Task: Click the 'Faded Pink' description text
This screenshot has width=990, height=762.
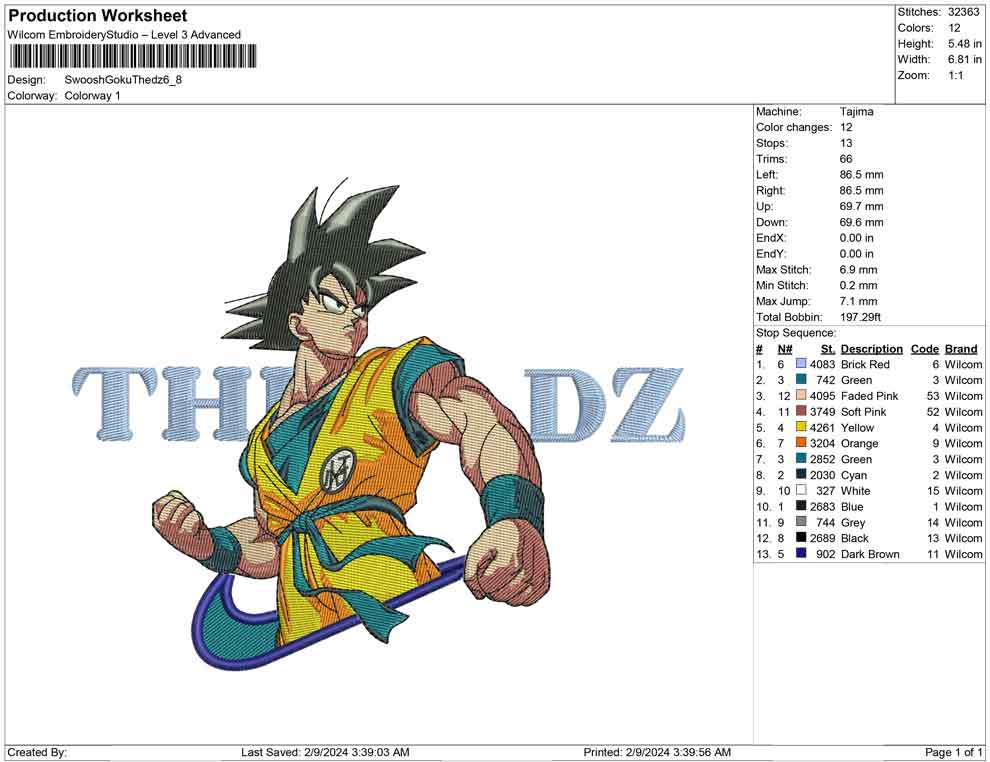Action: (x=869, y=396)
